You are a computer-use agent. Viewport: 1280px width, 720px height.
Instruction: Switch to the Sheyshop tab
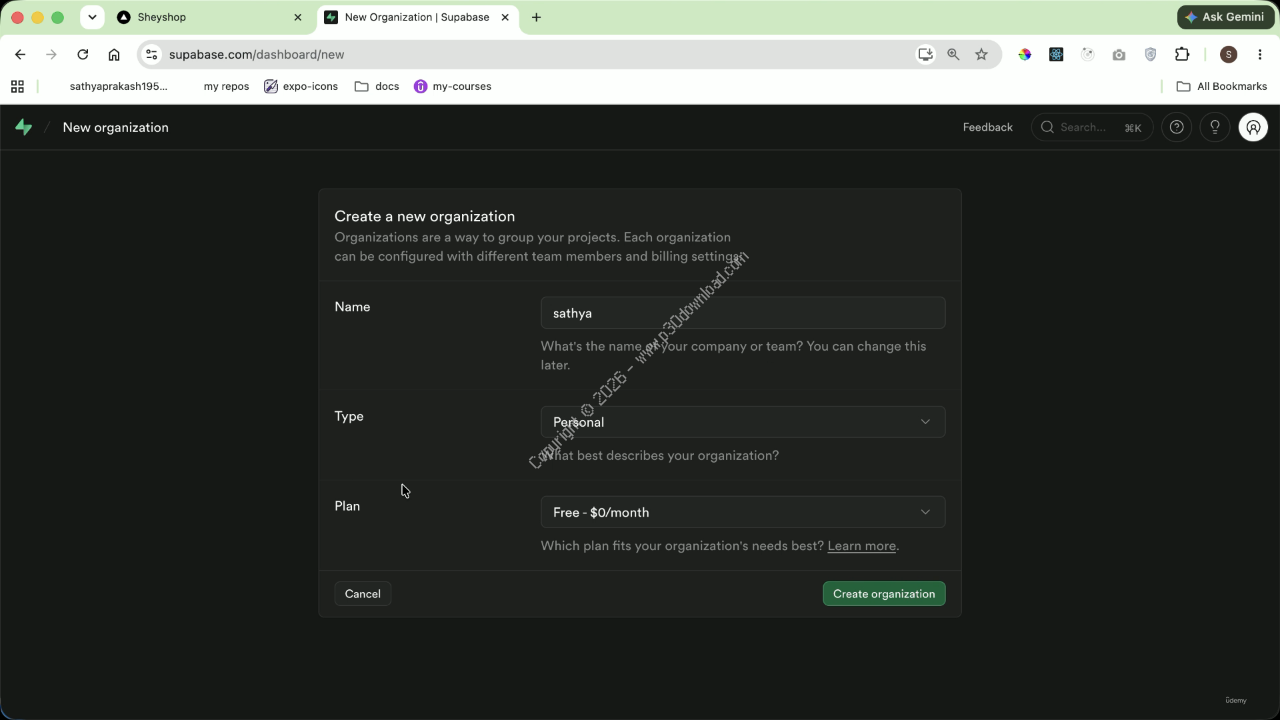(210, 17)
